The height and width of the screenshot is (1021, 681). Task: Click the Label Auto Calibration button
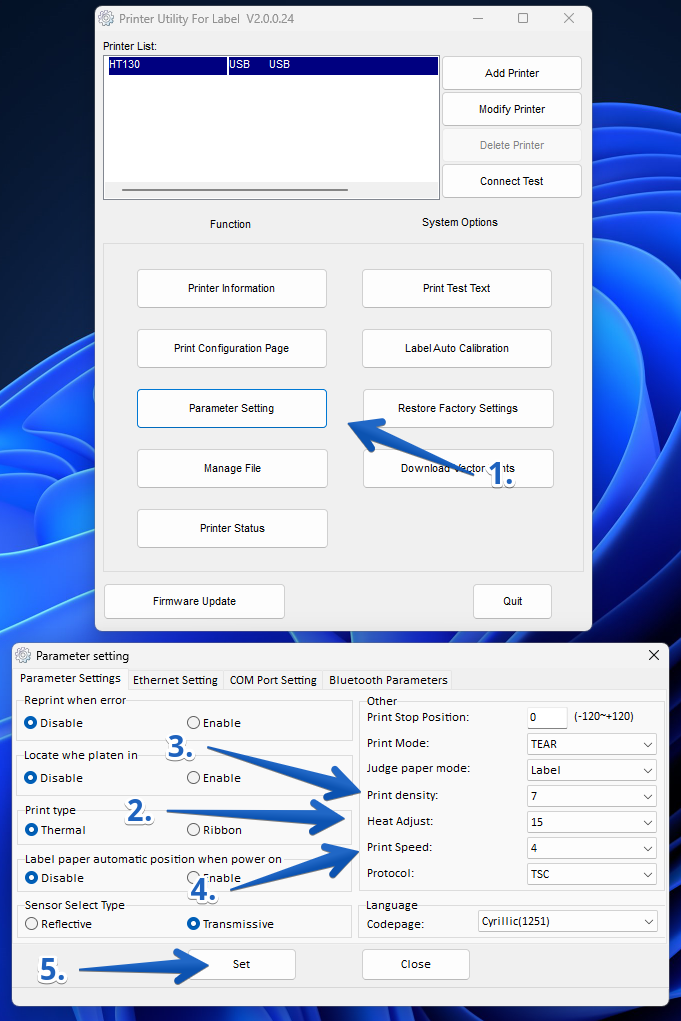pos(457,348)
